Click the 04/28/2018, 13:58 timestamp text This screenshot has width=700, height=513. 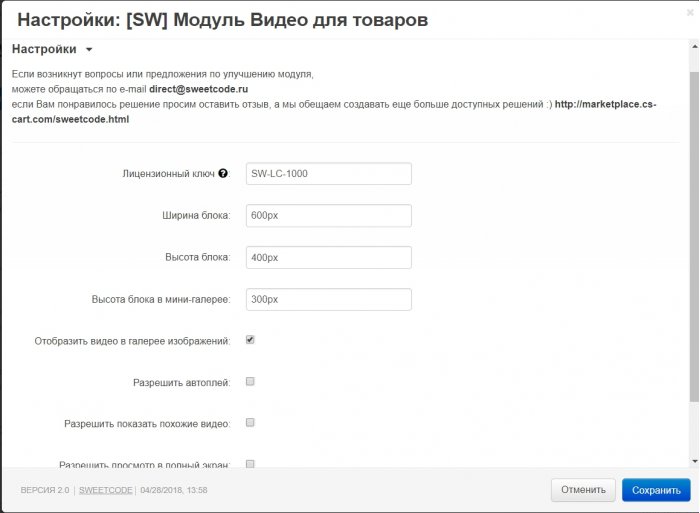pos(174,490)
